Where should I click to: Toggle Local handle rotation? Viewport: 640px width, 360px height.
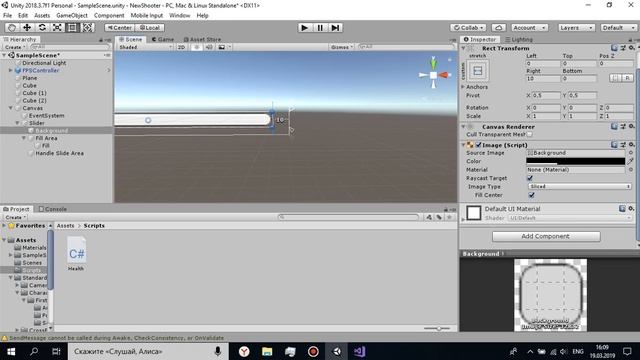[150, 27]
